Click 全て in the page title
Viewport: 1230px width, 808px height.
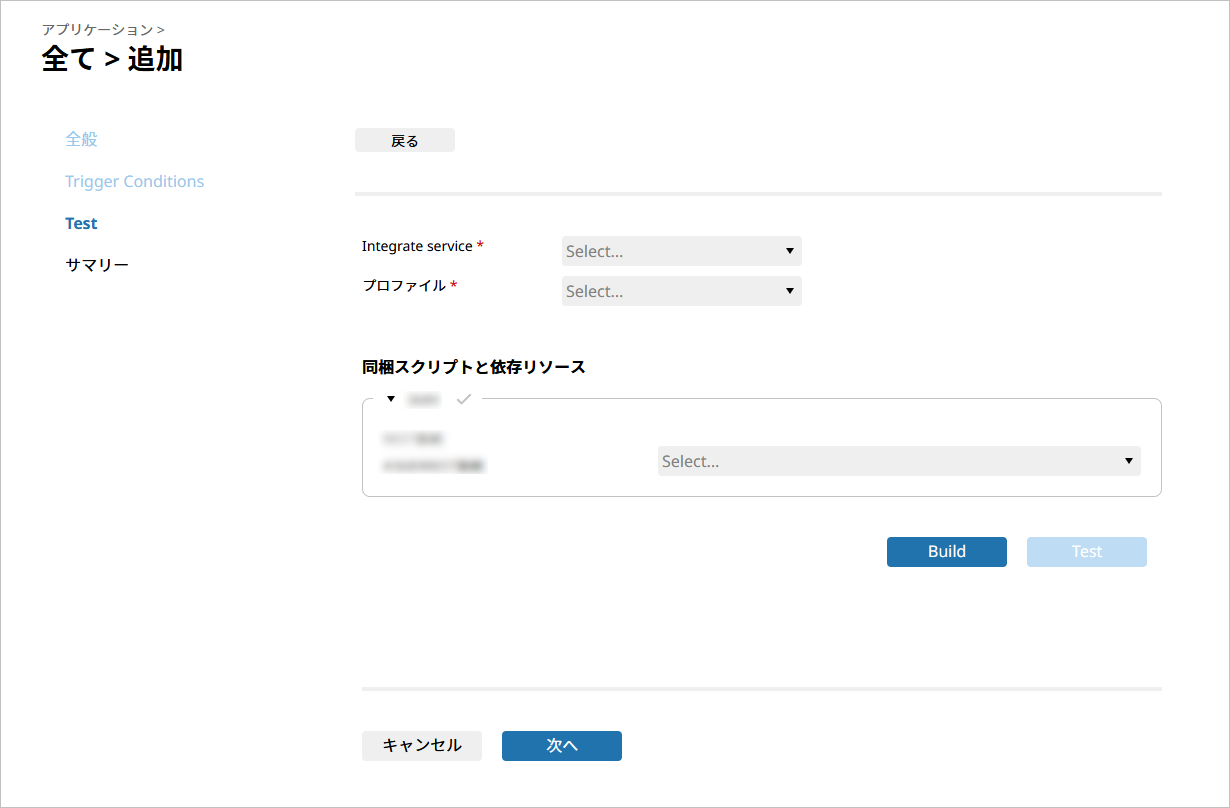point(68,59)
